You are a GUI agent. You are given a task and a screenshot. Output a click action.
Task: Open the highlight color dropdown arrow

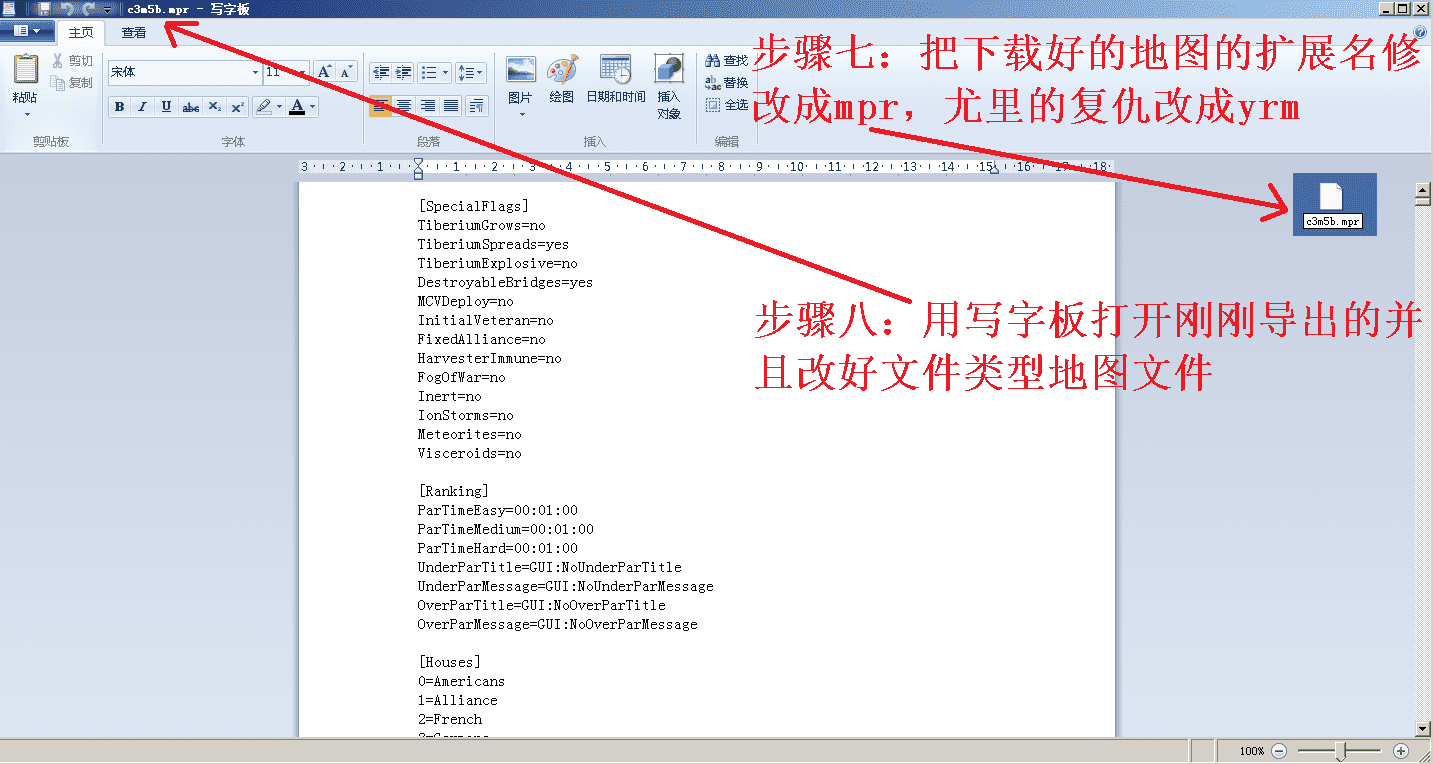(279, 106)
